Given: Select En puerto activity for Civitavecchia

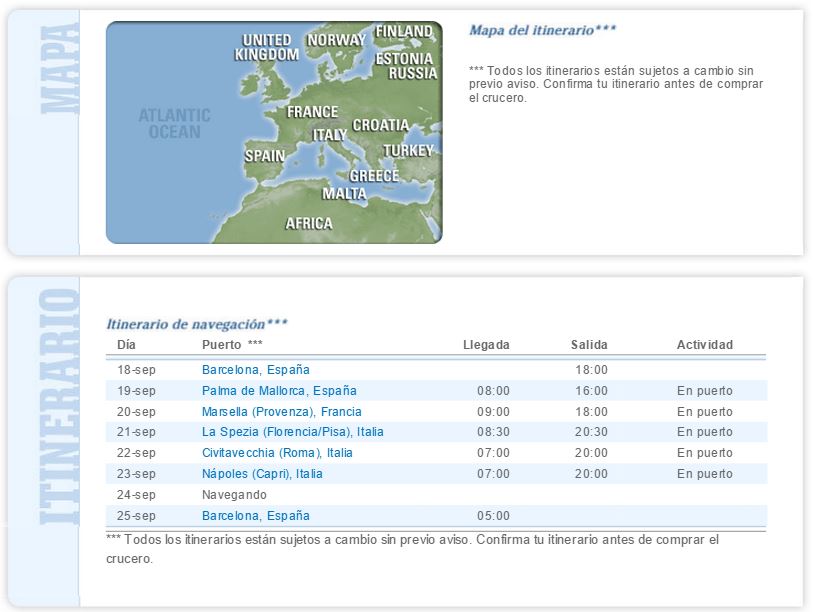Looking at the screenshot, I should coord(705,453).
